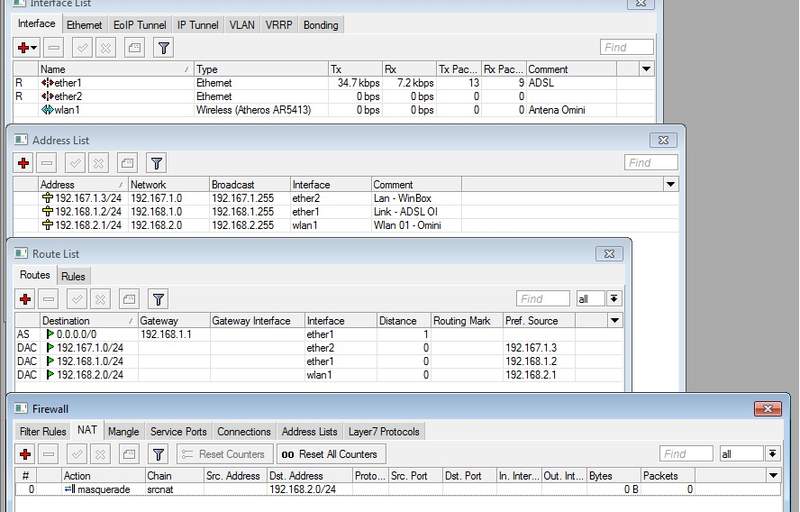Disable selected interface with X in Interface List
Viewport: 800px width, 512px height.
(x=106, y=48)
